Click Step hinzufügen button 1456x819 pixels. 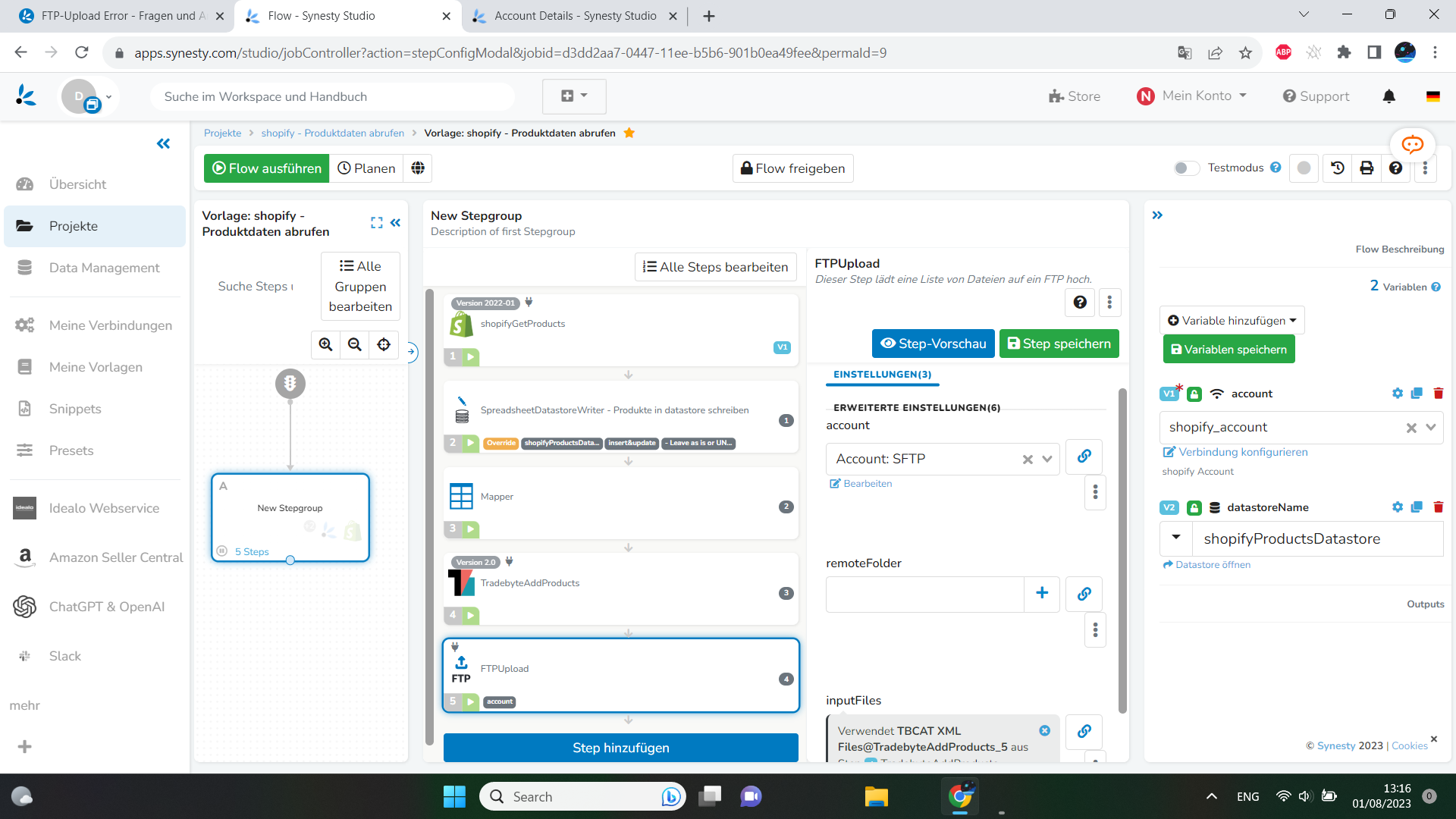[x=620, y=748]
